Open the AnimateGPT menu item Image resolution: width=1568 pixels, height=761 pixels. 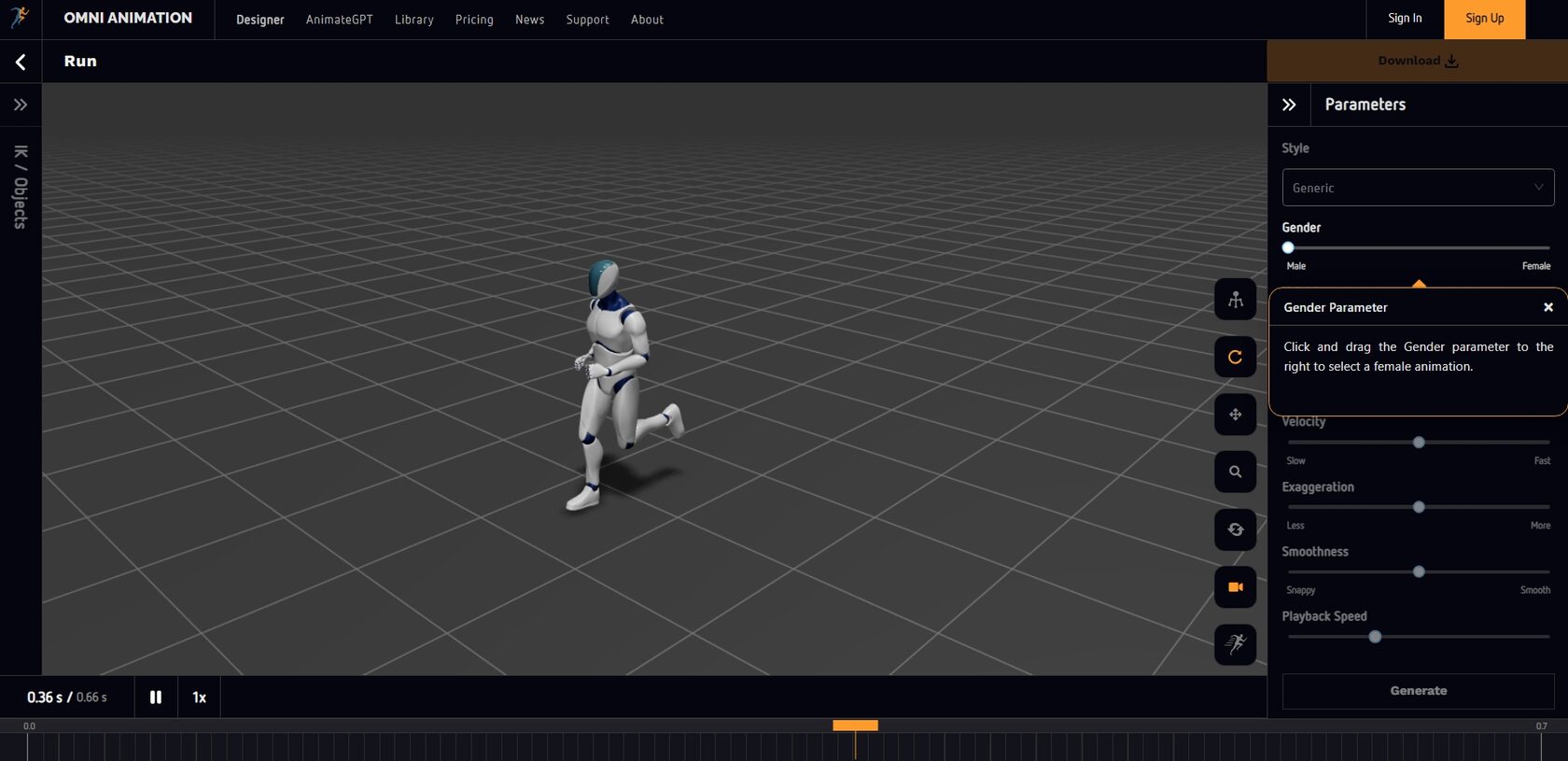pyautogui.click(x=340, y=20)
